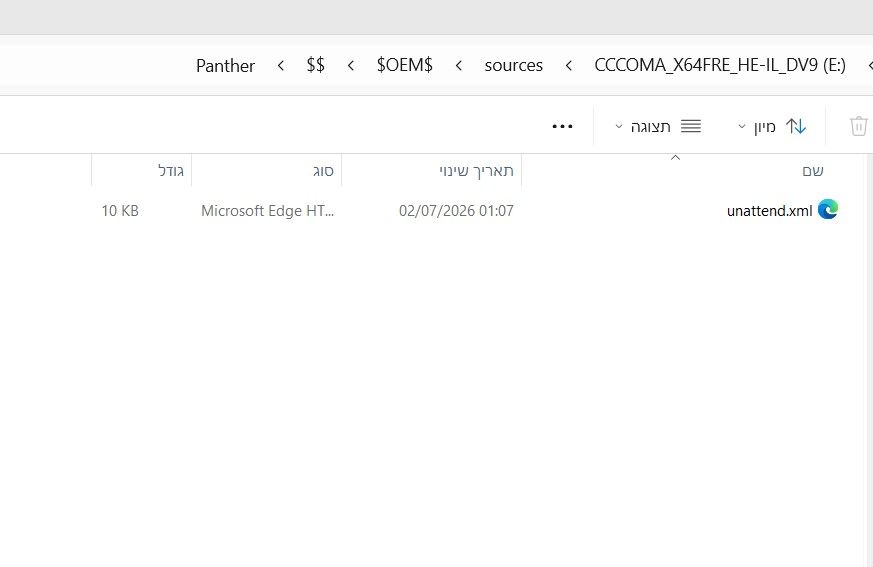Click the sort direction caret above headers
This screenshot has height=567, width=873.
click(x=675, y=158)
